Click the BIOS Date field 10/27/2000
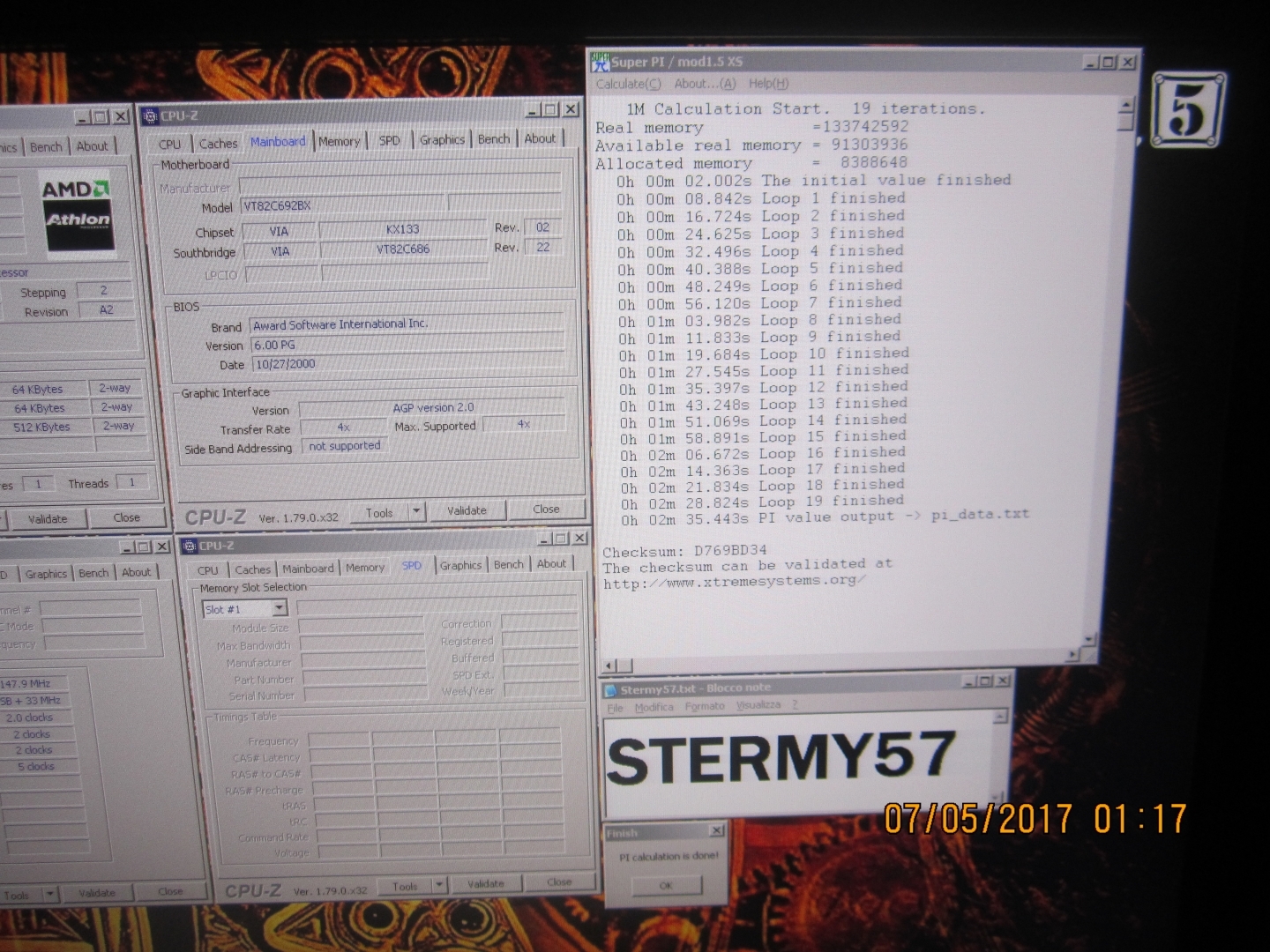This screenshot has height=952, width=1270. pyautogui.click(x=407, y=364)
